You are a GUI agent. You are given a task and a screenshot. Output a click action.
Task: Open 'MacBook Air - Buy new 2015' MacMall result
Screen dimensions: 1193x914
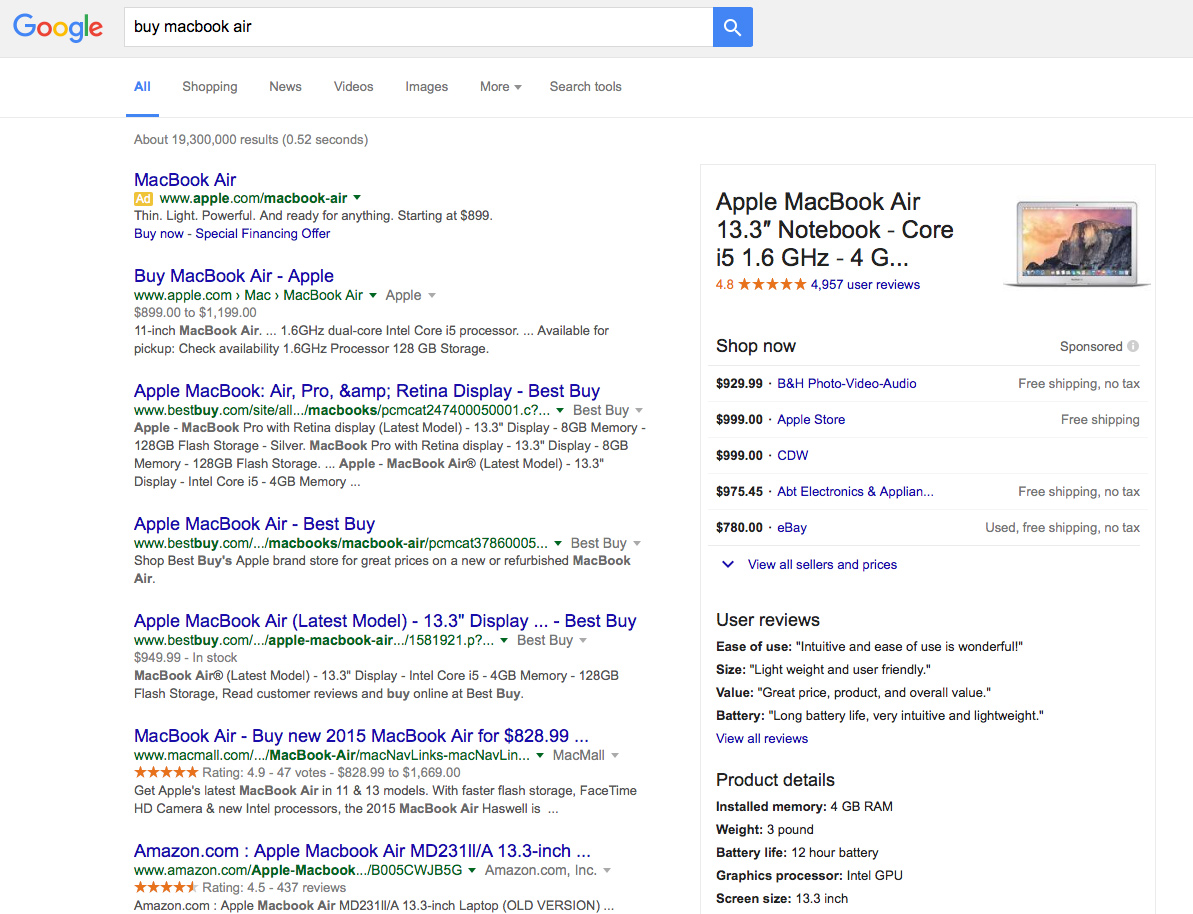click(x=361, y=736)
